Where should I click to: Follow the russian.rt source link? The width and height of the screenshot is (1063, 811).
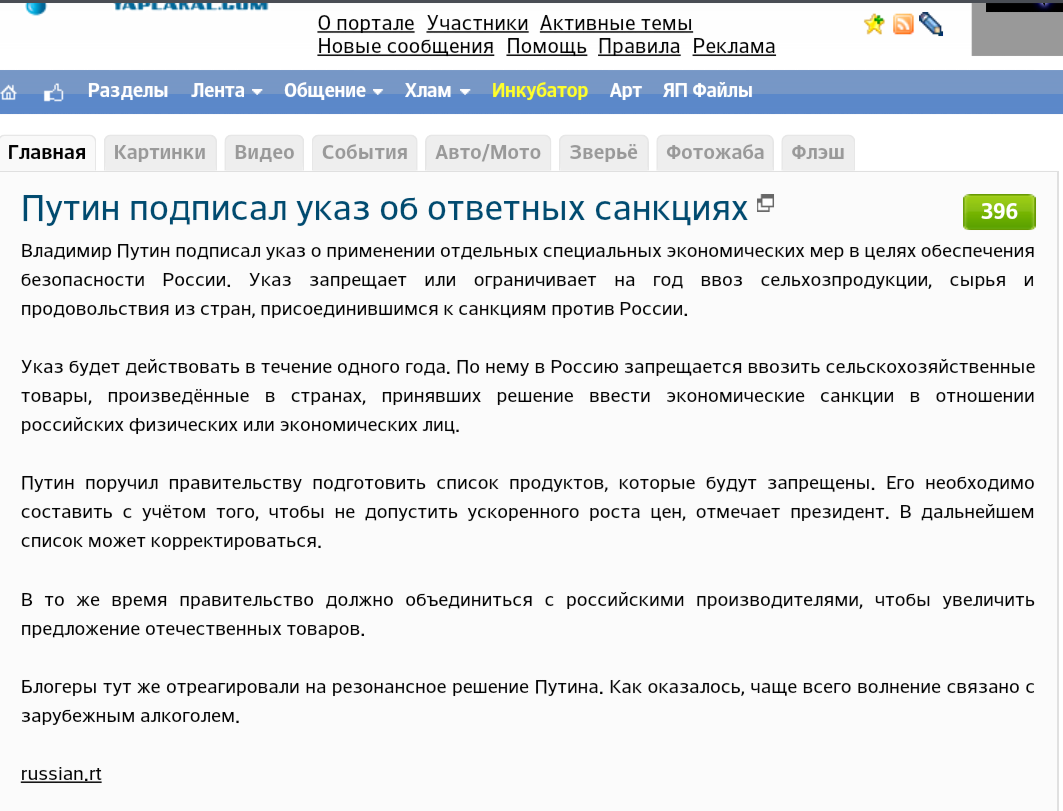tap(61, 774)
